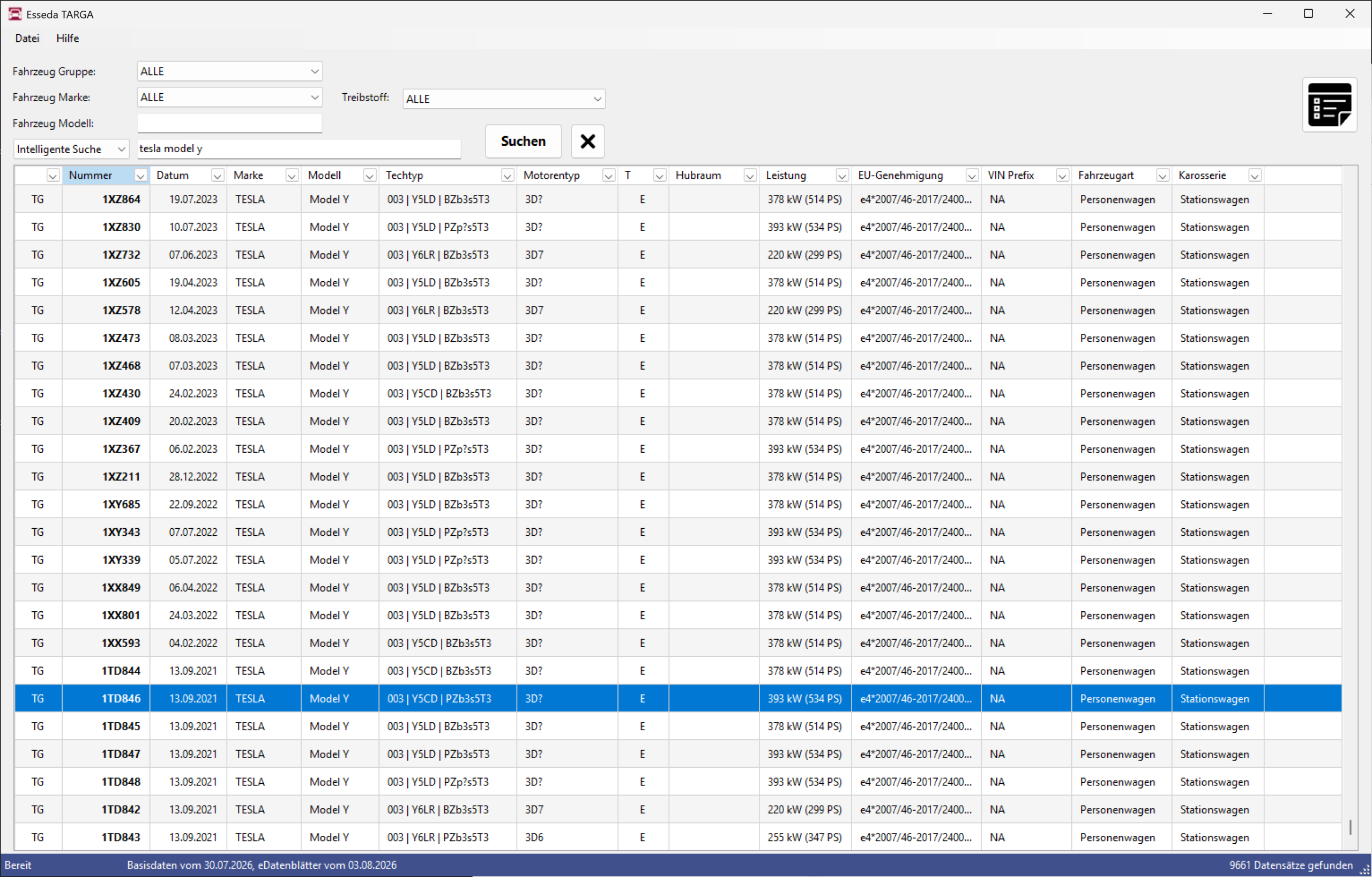Select row number 1TD843

[678, 837]
